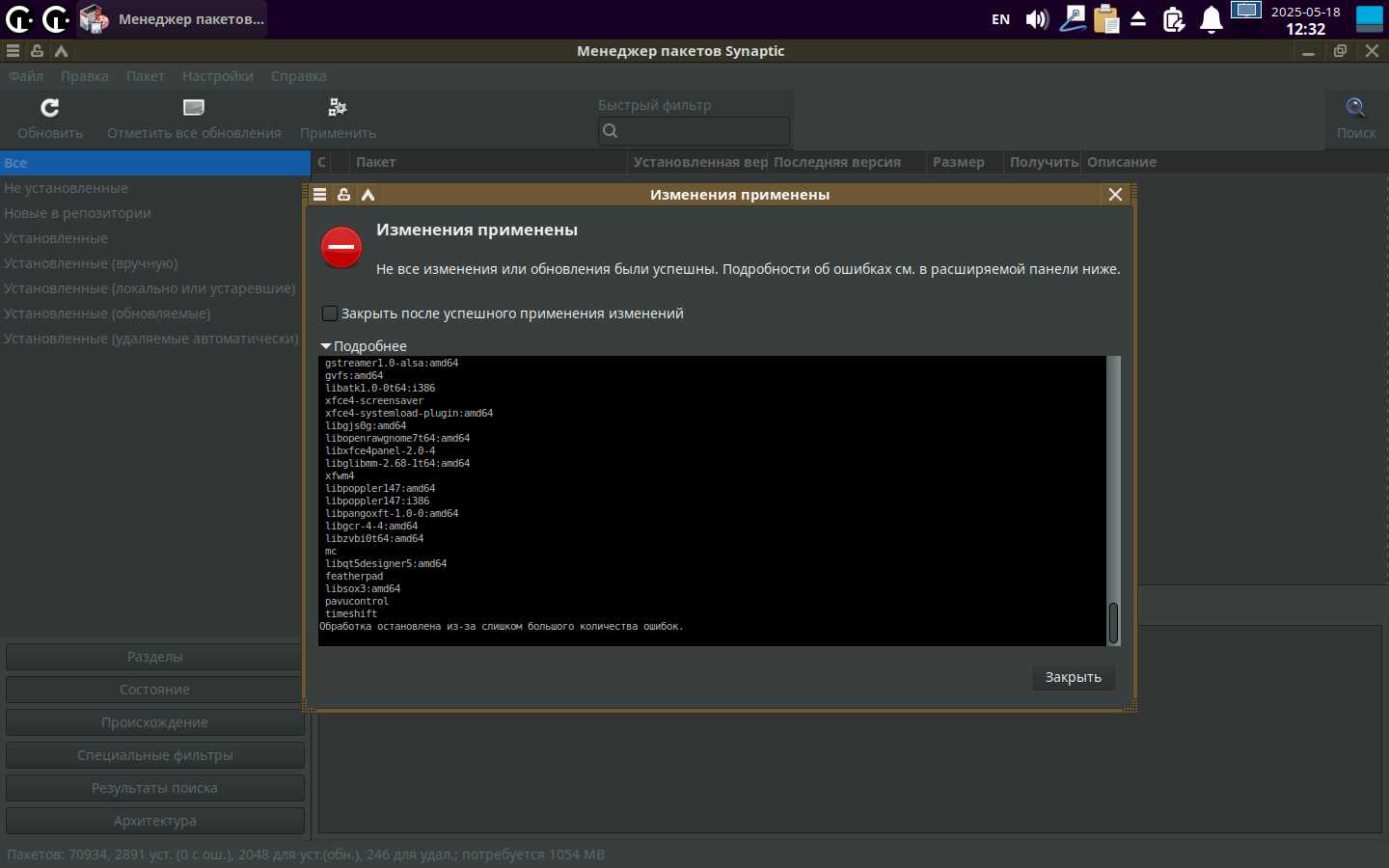Open the Настройки menu
This screenshot has height=868, width=1389.
click(x=217, y=76)
